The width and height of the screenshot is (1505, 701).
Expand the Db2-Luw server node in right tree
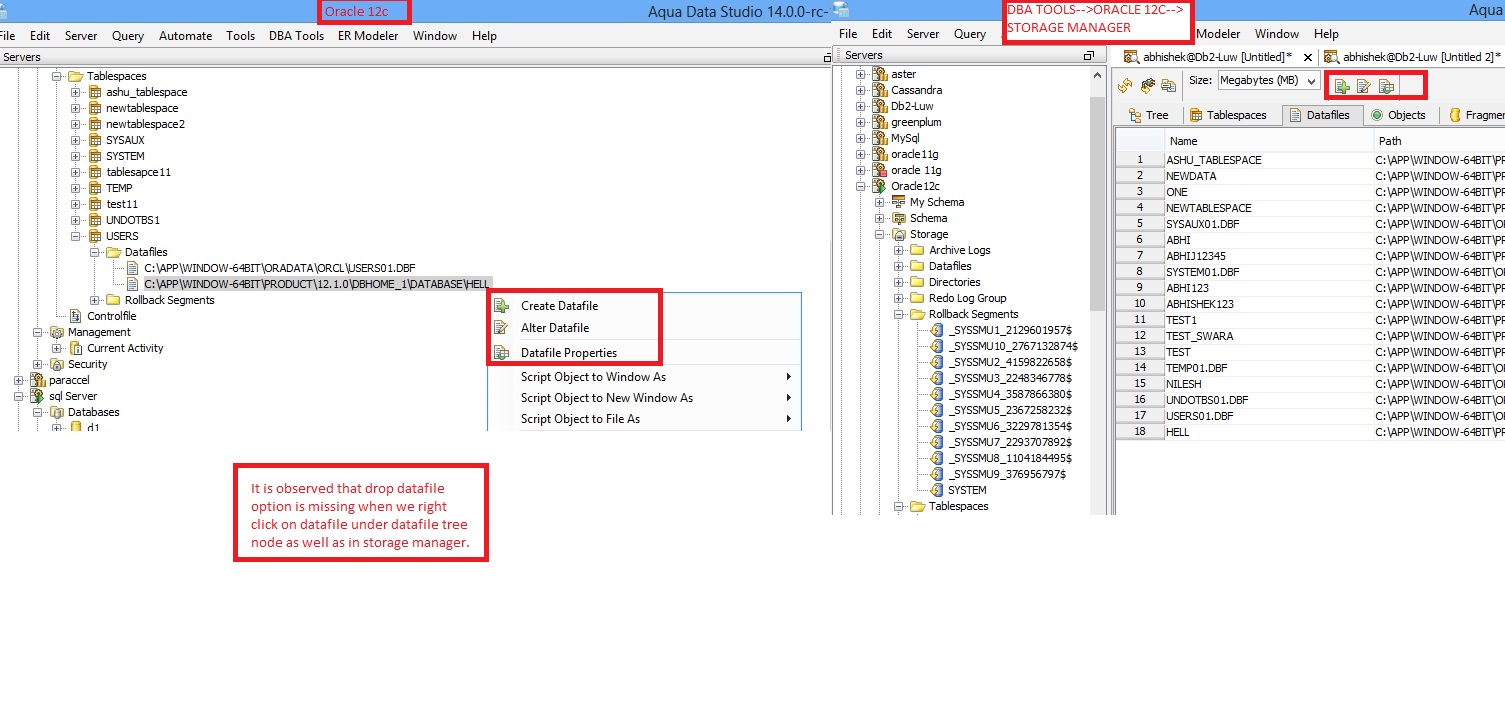861,106
